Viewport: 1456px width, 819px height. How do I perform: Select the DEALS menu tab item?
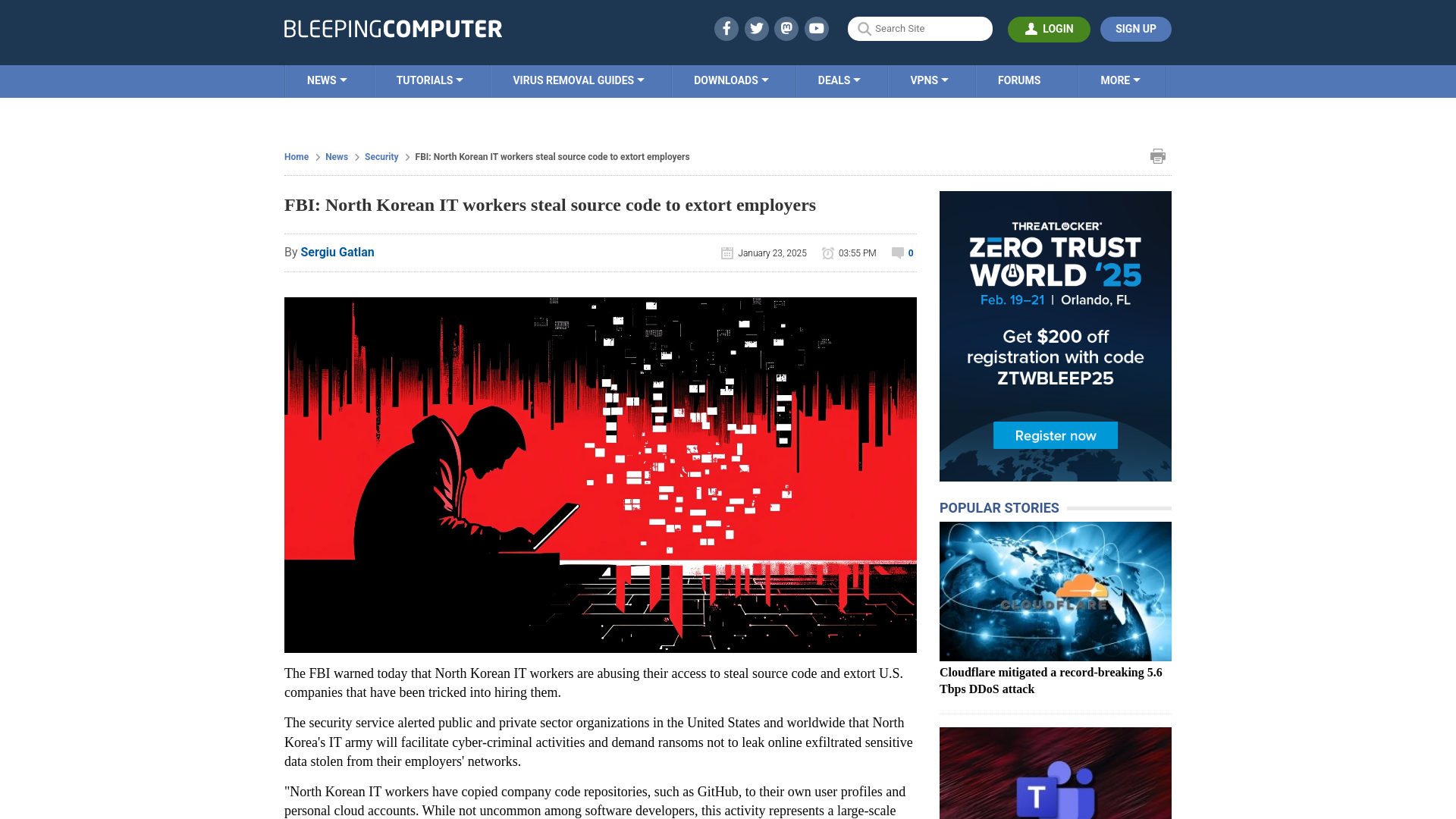click(x=839, y=80)
